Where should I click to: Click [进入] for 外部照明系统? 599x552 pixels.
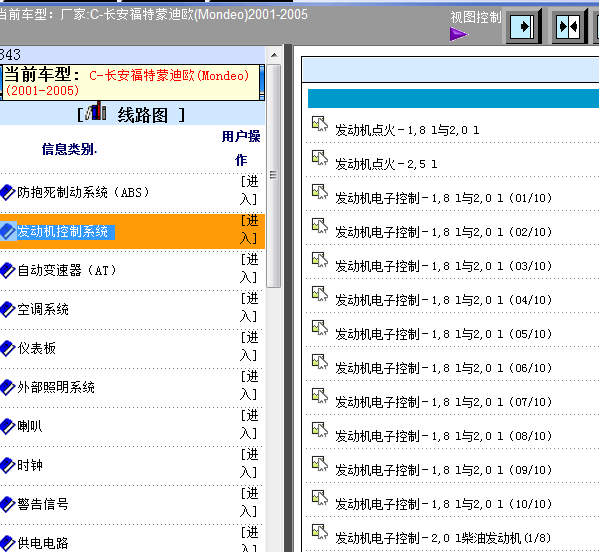click(249, 385)
